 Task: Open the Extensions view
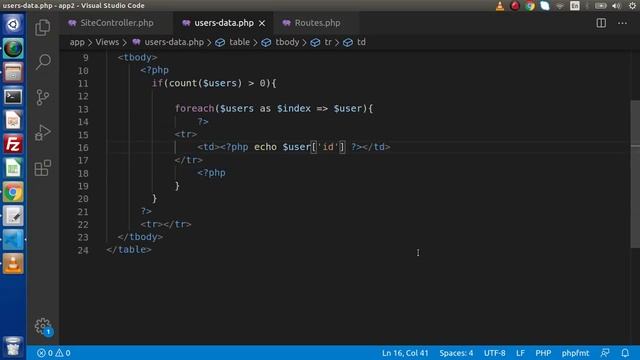tap(42, 167)
